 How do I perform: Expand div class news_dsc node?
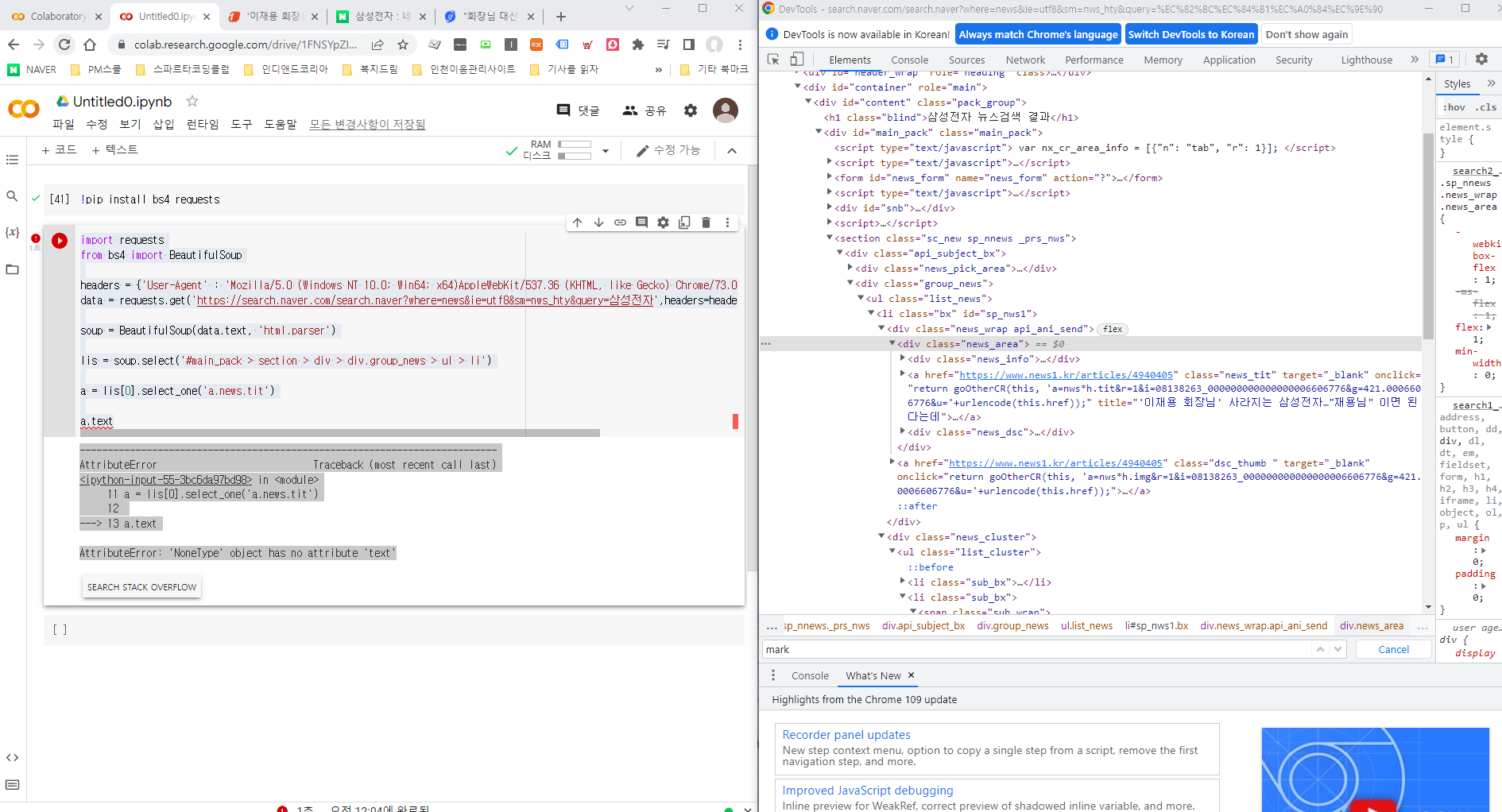pos(903,431)
